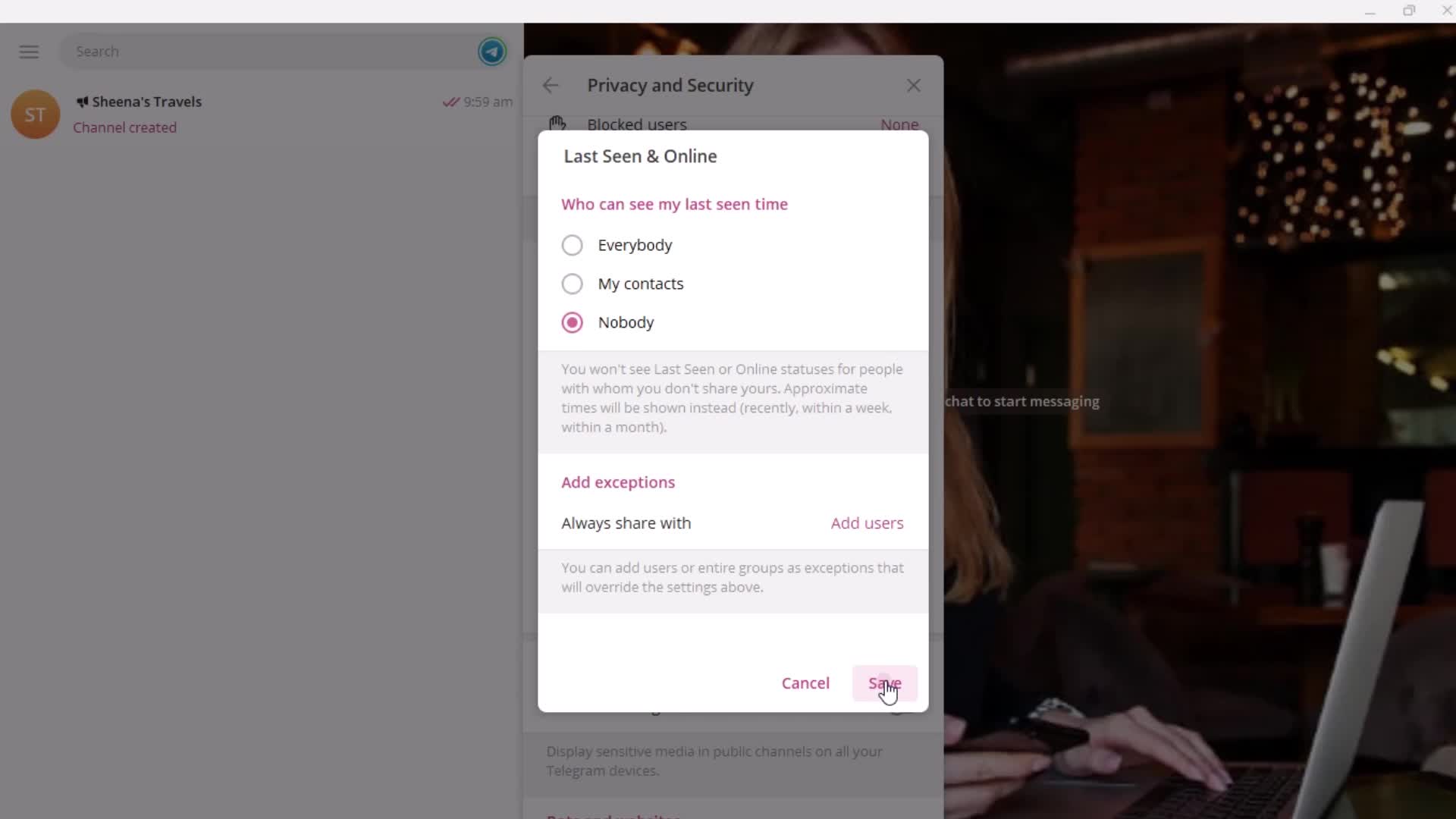Expand the Add exceptions section
The height and width of the screenshot is (819, 1456).
click(x=618, y=481)
